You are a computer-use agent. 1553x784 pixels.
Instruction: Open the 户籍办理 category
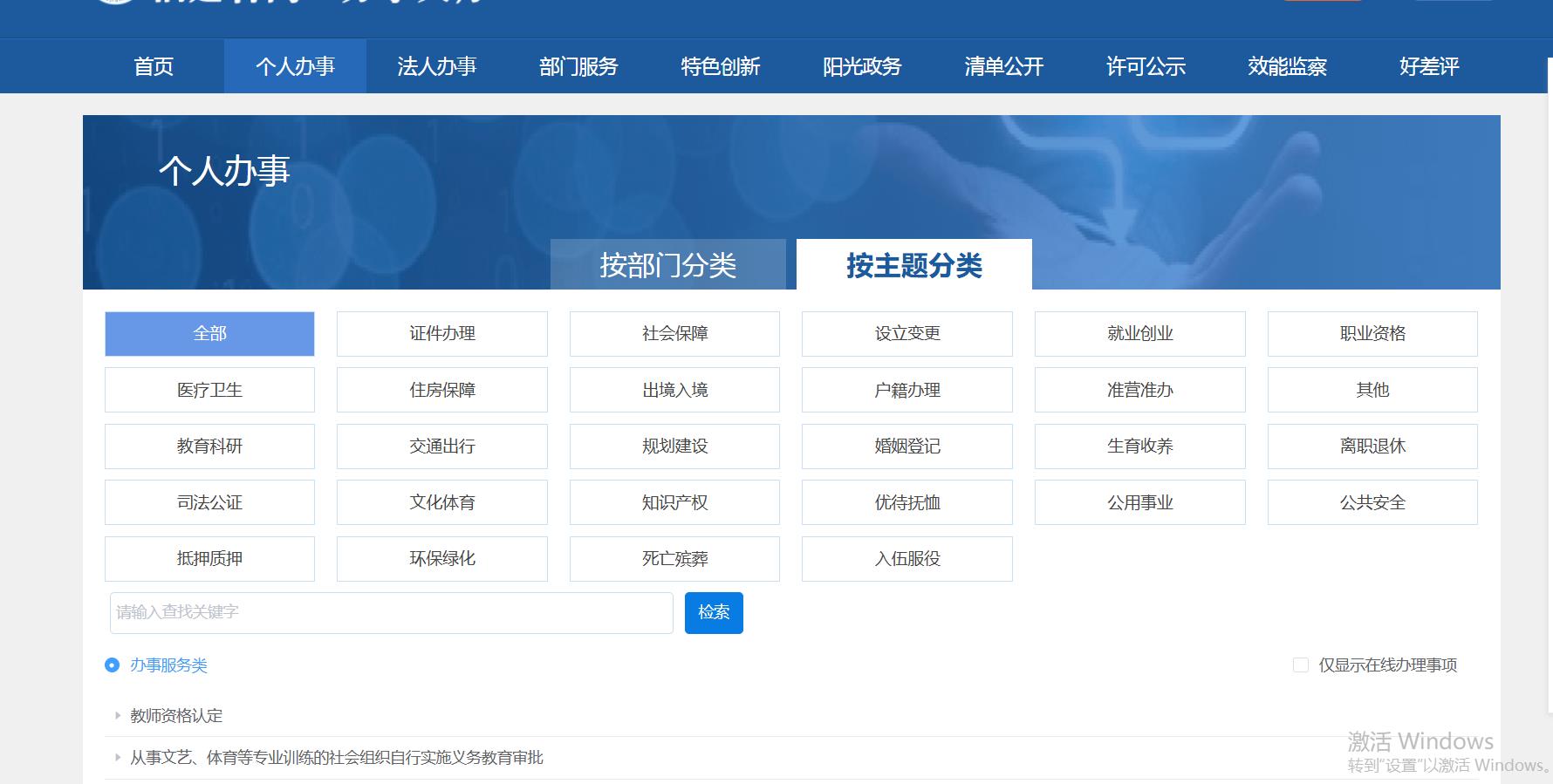(907, 390)
